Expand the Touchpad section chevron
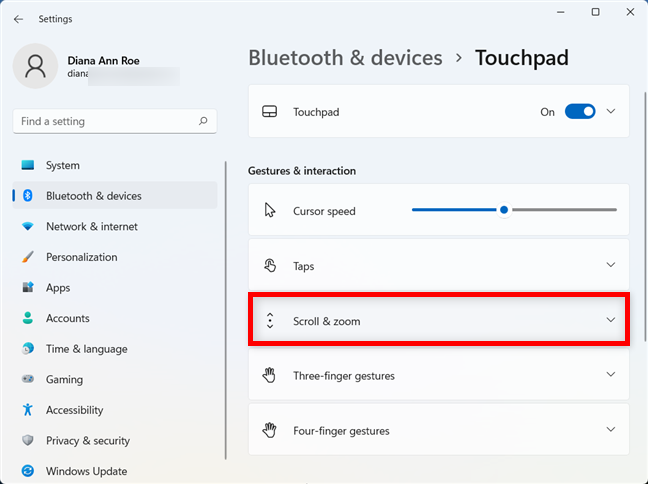This screenshot has width=648, height=484. click(611, 111)
